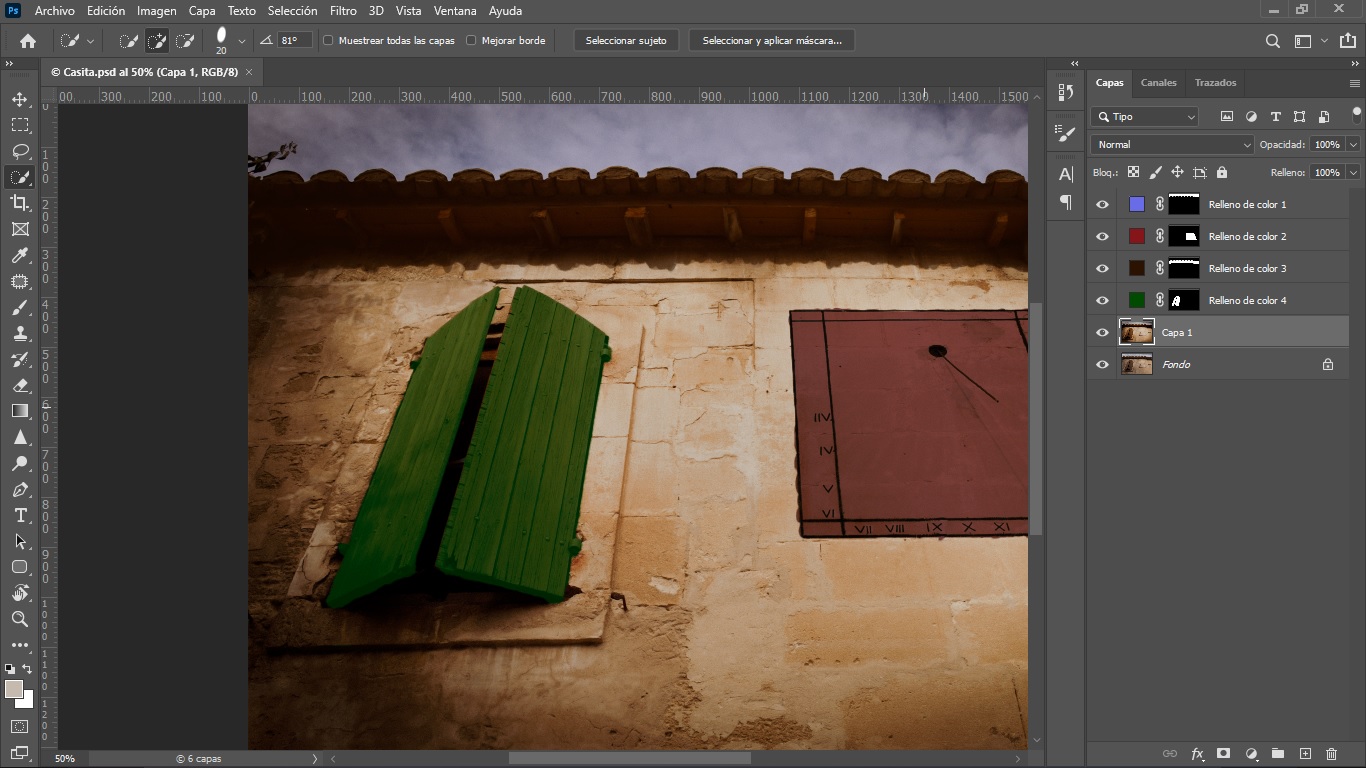Hide Relleno de color 4 layer

(x=1102, y=300)
